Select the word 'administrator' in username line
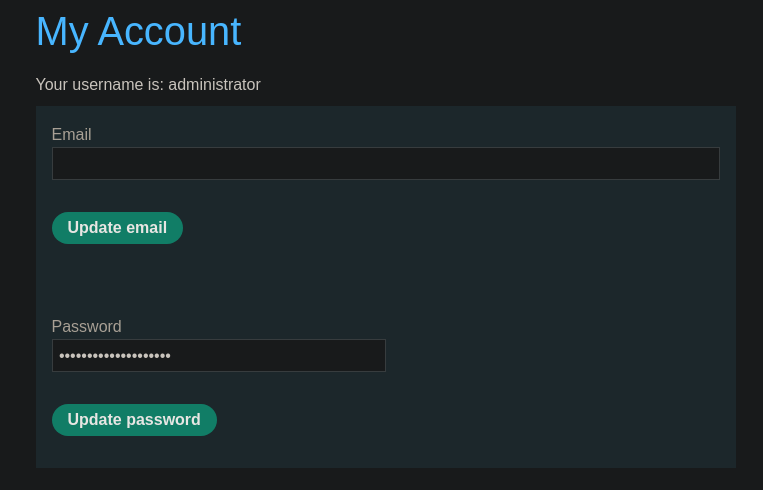The height and width of the screenshot is (490, 763). [x=214, y=85]
